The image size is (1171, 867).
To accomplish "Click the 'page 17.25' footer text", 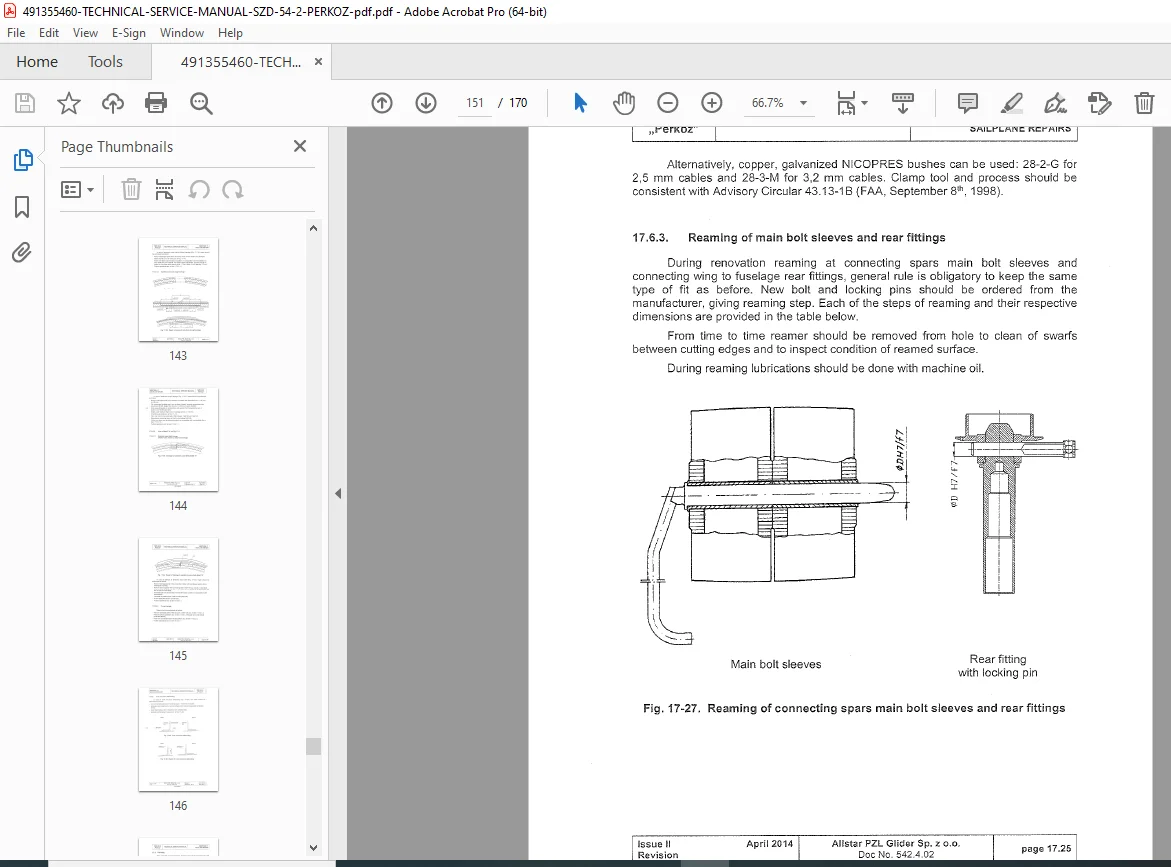I will (x=1046, y=848).
